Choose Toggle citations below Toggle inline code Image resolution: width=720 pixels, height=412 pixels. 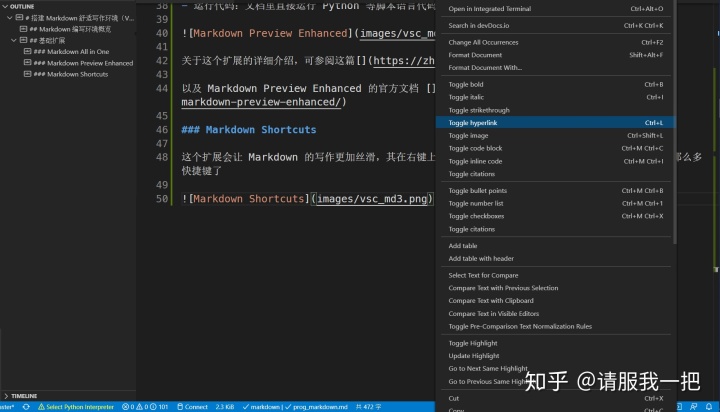[x=556, y=174]
